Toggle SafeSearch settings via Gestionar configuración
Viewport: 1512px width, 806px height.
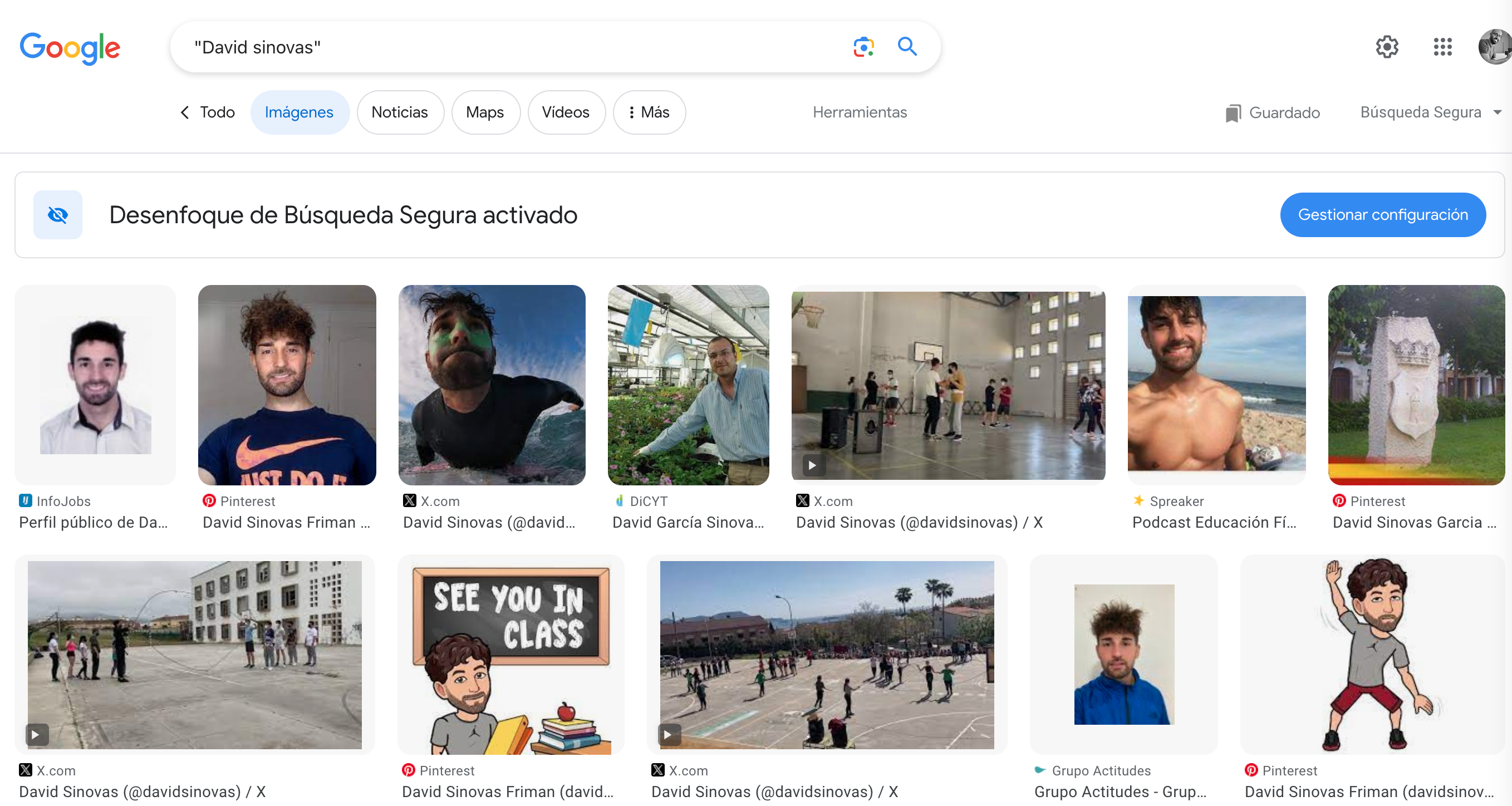click(x=1383, y=215)
